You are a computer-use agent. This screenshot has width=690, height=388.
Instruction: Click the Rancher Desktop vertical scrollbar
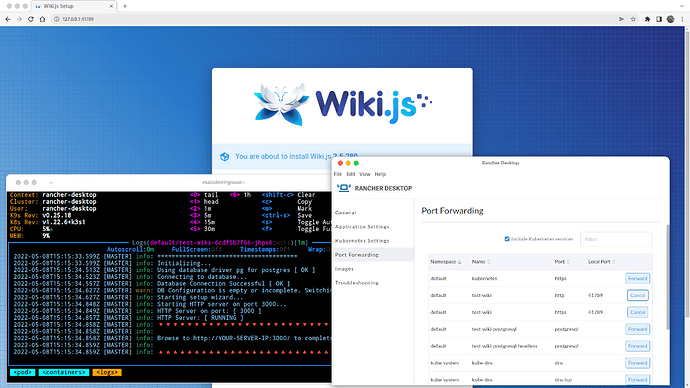668,277
